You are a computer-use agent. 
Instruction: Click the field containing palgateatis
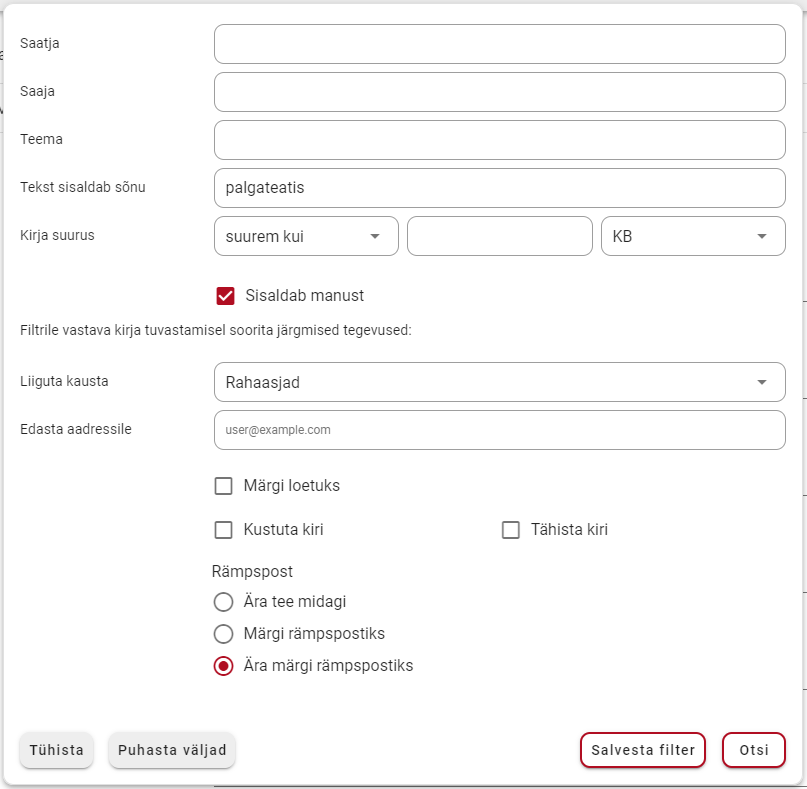pos(499,187)
